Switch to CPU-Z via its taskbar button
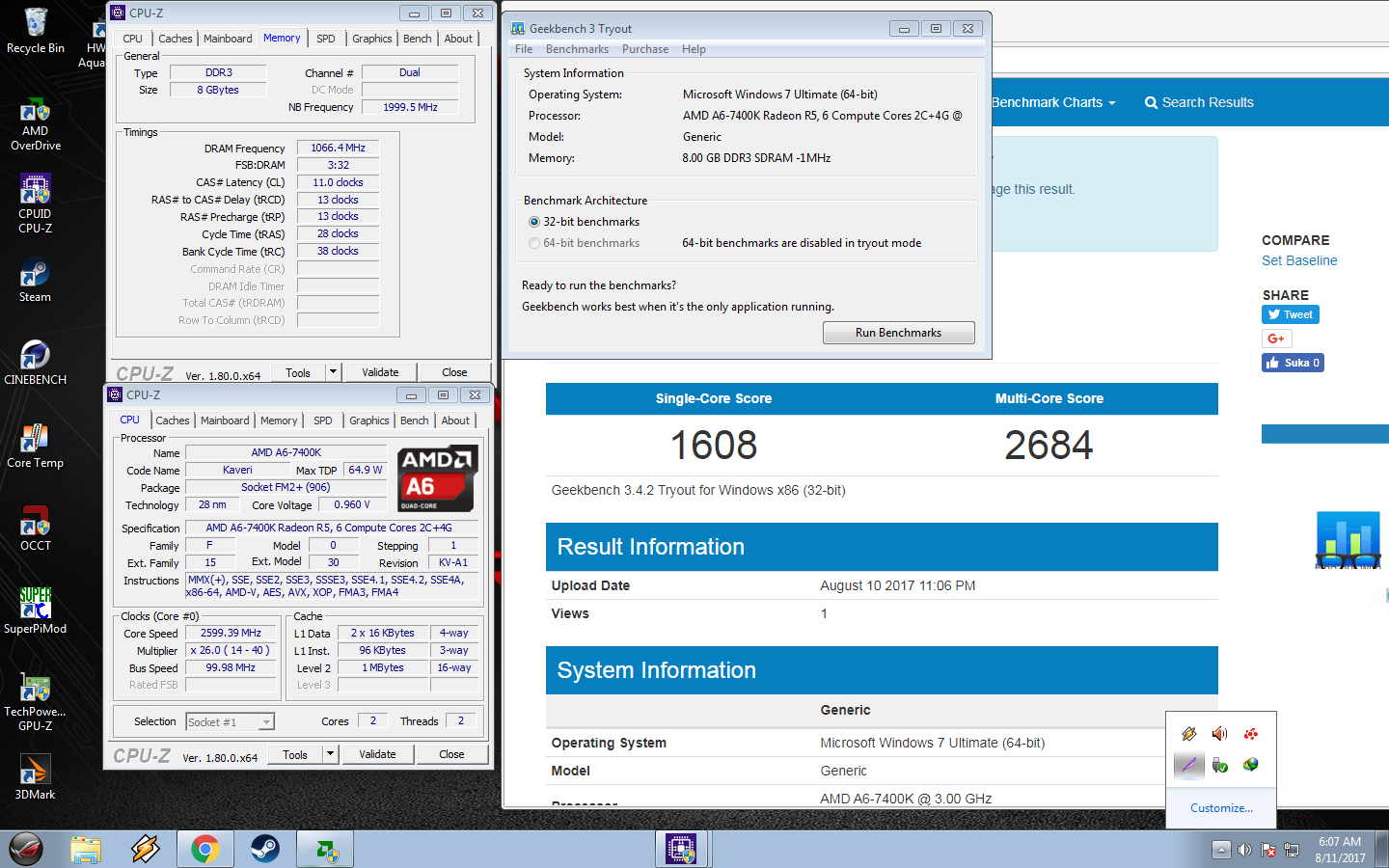1389x868 pixels. 681,849
